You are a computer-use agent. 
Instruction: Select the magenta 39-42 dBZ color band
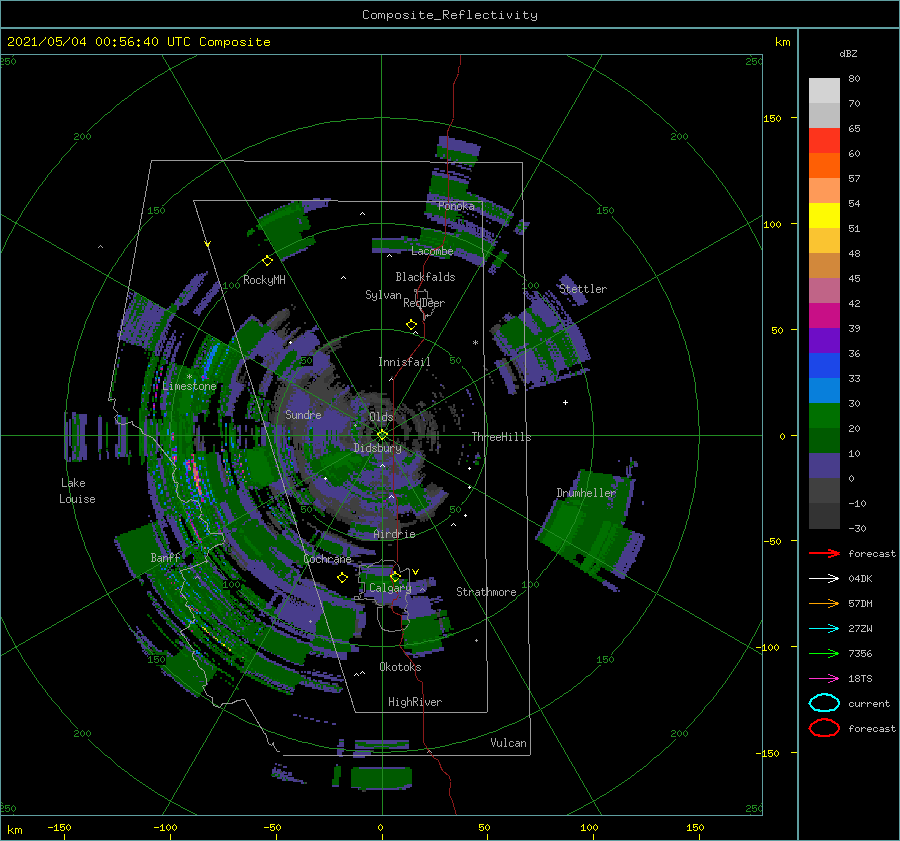tap(824, 316)
